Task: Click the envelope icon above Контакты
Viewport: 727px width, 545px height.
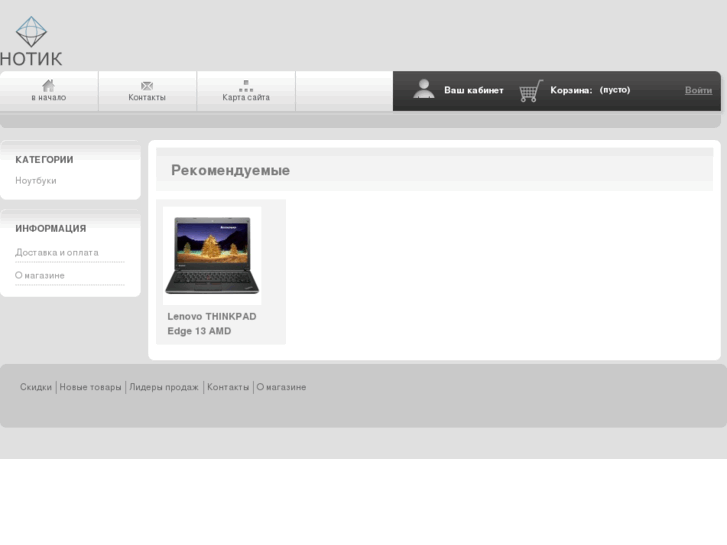Action: pyautogui.click(x=147, y=86)
